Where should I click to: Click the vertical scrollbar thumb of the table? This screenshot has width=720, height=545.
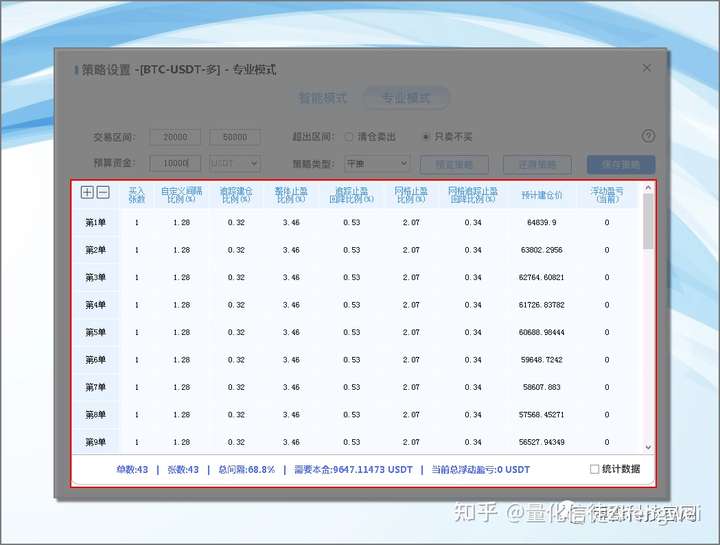pos(648,221)
